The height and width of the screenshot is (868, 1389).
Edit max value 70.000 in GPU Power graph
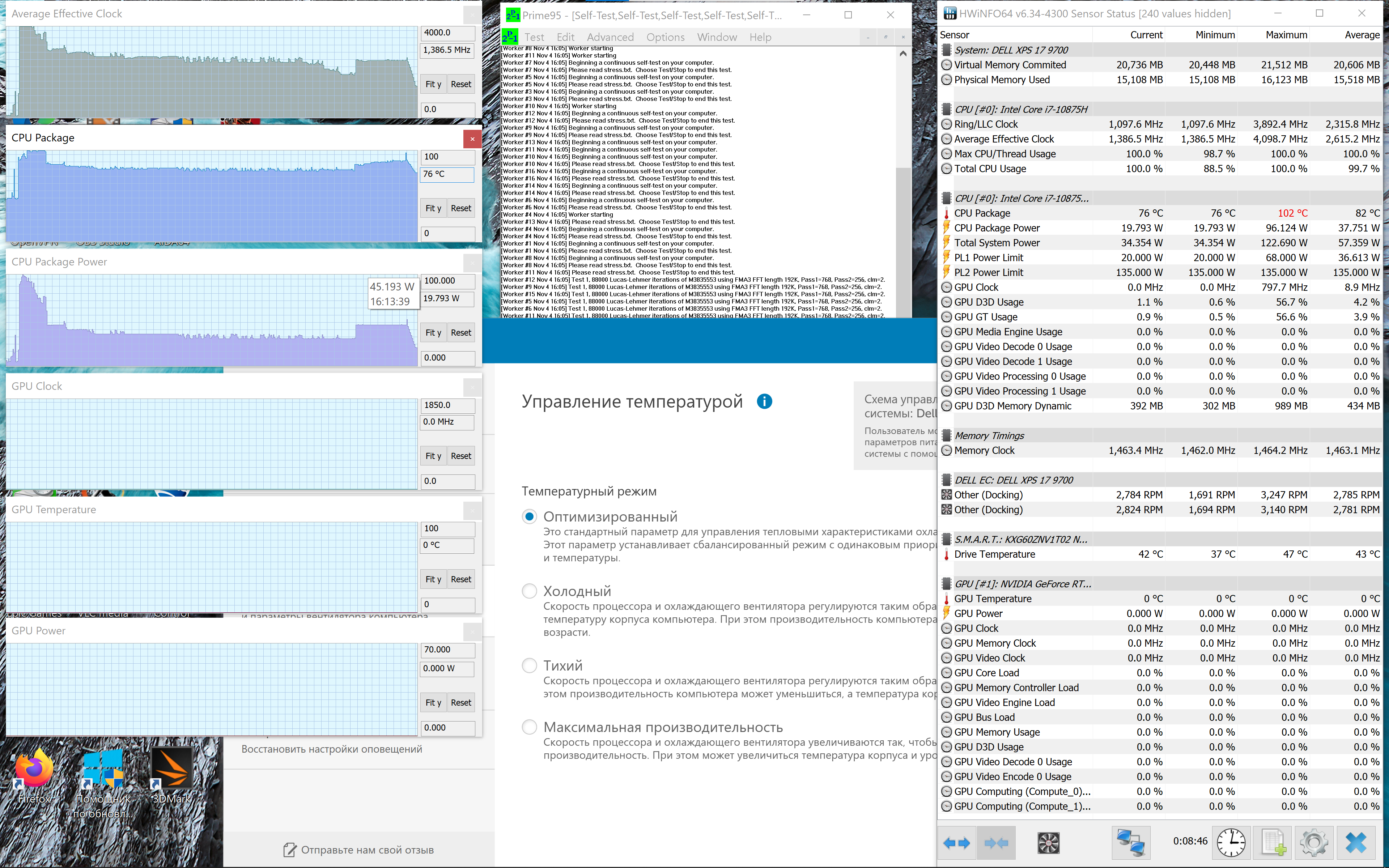(x=448, y=650)
